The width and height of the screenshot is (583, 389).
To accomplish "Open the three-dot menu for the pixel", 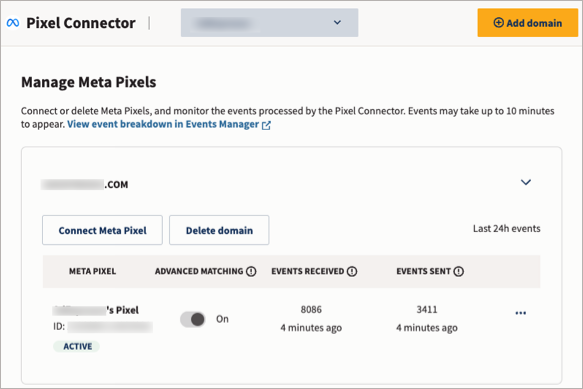I will click(x=521, y=313).
